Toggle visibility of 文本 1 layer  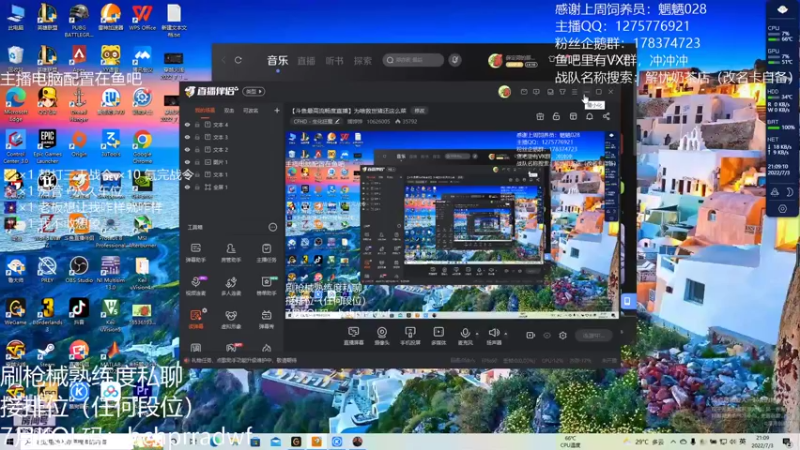pyautogui.click(x=187, y=174)
